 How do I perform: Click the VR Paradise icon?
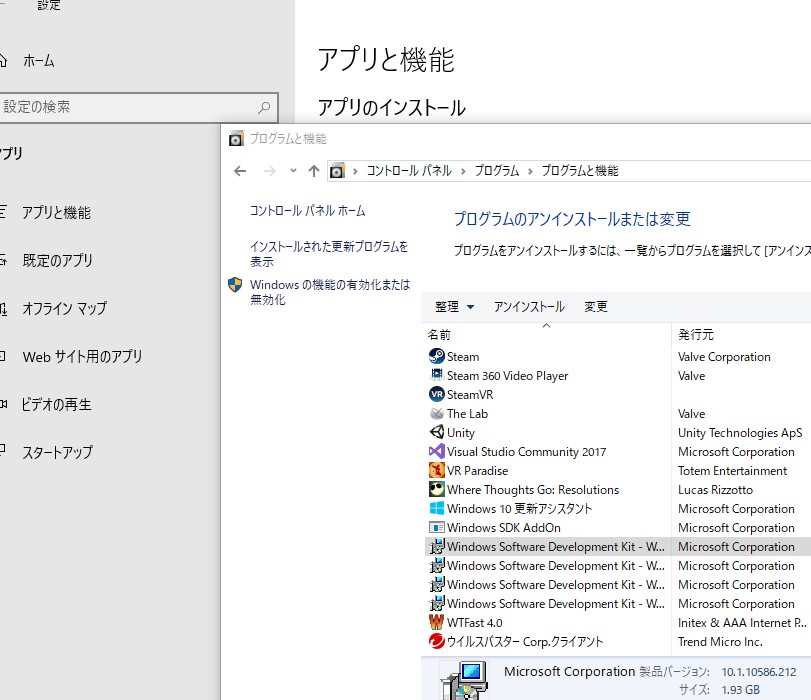pyautogui.click(x=437, y=470)
